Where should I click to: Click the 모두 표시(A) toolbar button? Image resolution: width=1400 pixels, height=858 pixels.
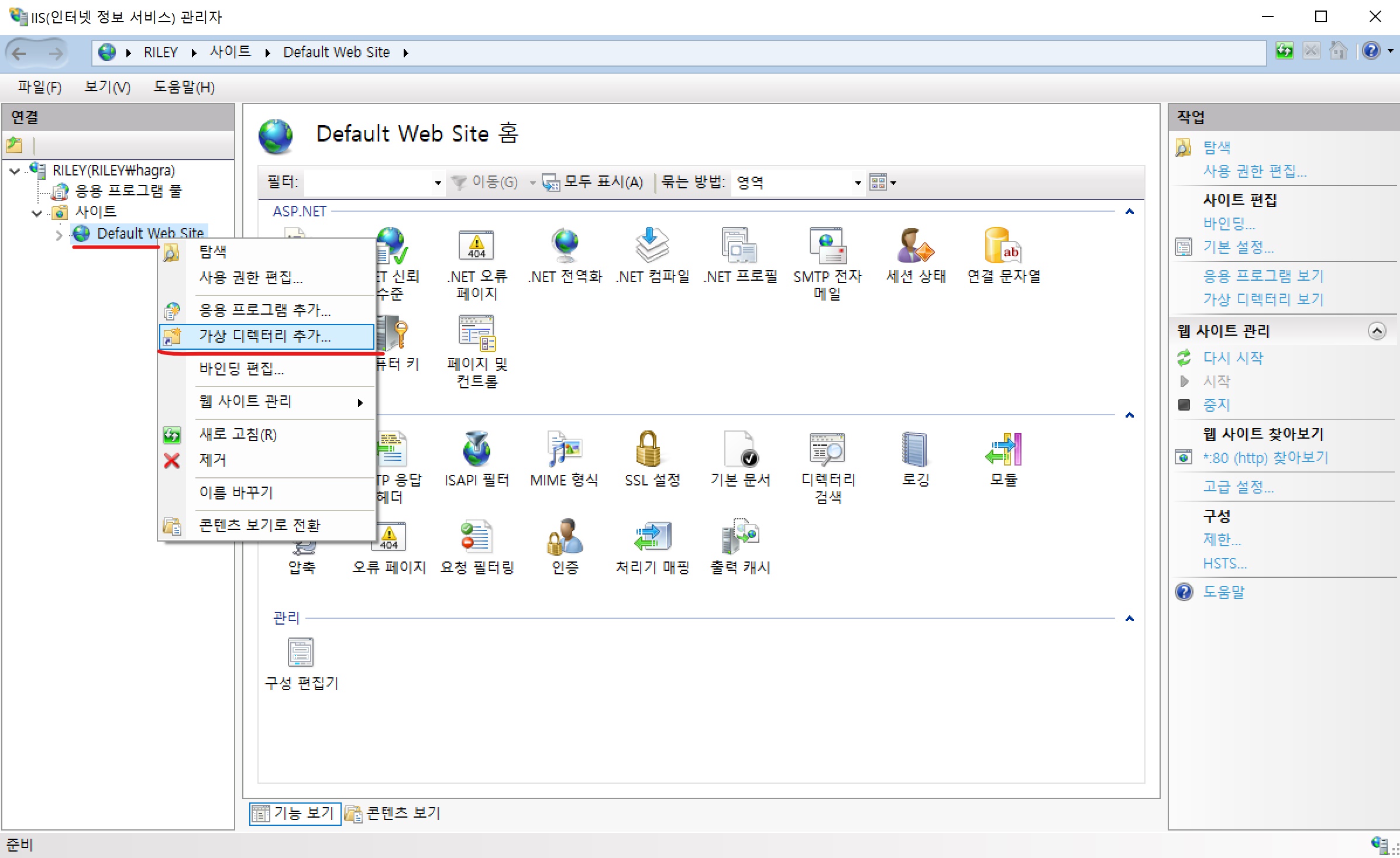(593, 182)
